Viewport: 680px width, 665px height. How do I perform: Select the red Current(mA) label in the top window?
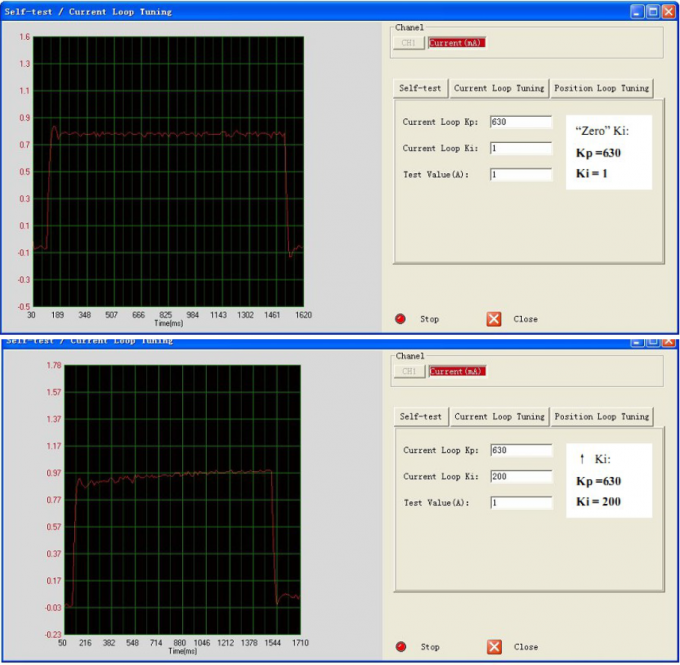tap(456, 43)
